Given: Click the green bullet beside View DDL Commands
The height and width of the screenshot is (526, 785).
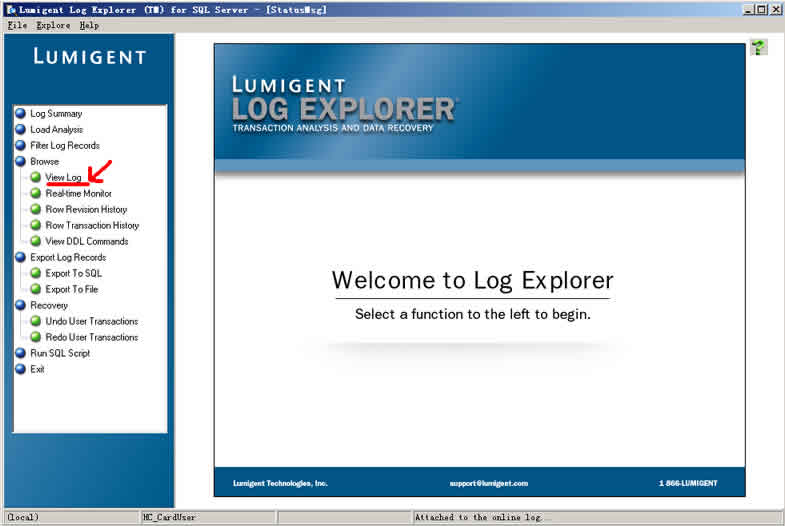Looking at the screenshot, I should [36, 241].
